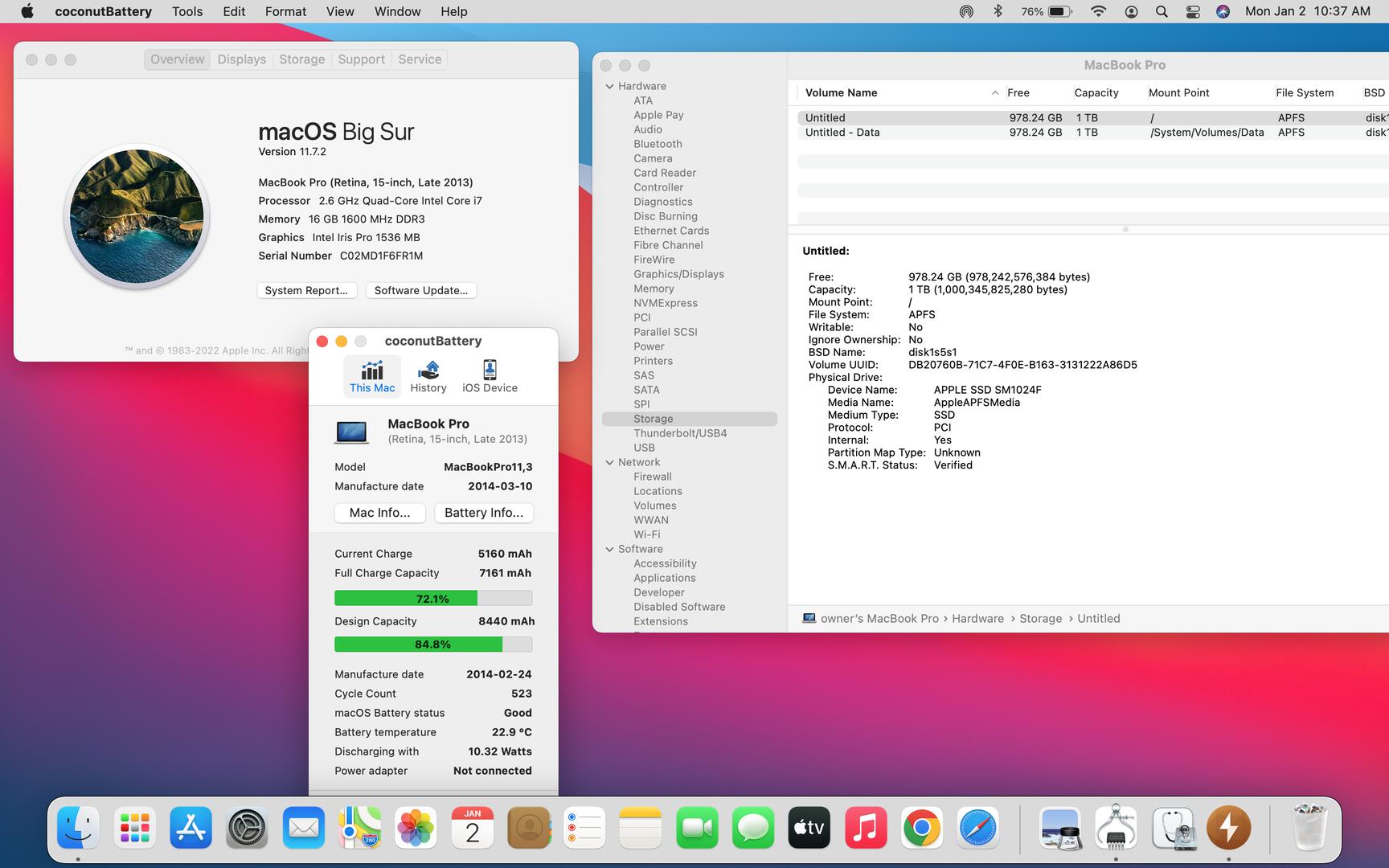Open Finder from the Dock

(78, 828)
